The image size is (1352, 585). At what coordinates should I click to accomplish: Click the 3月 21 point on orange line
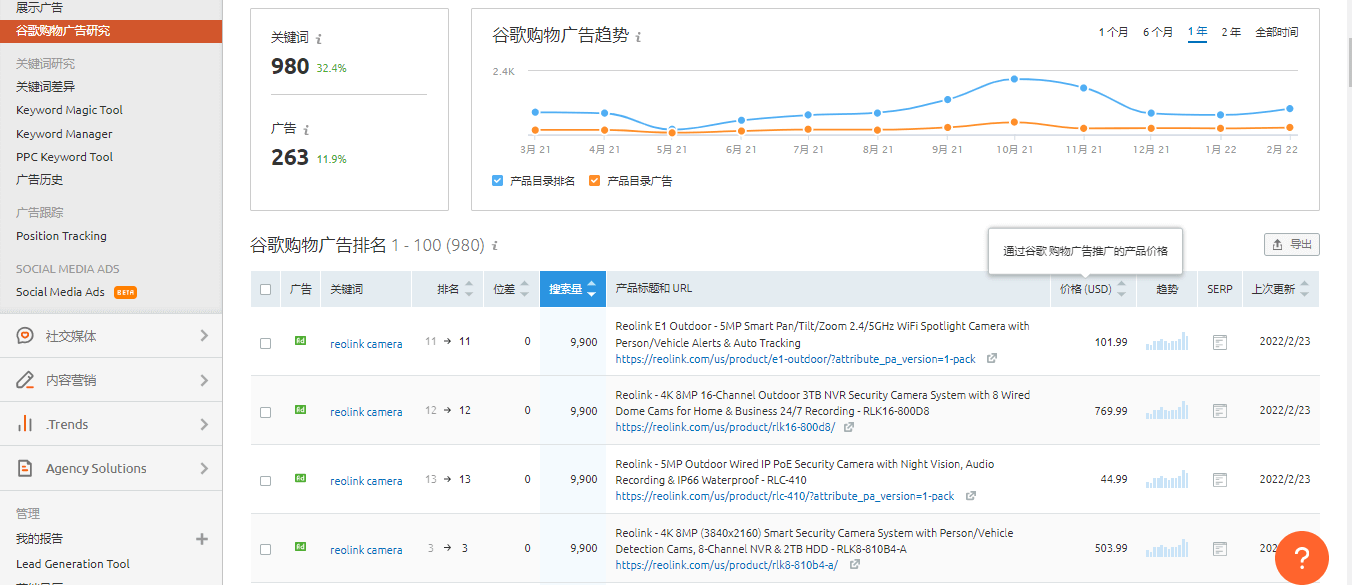tap(536, 130)
